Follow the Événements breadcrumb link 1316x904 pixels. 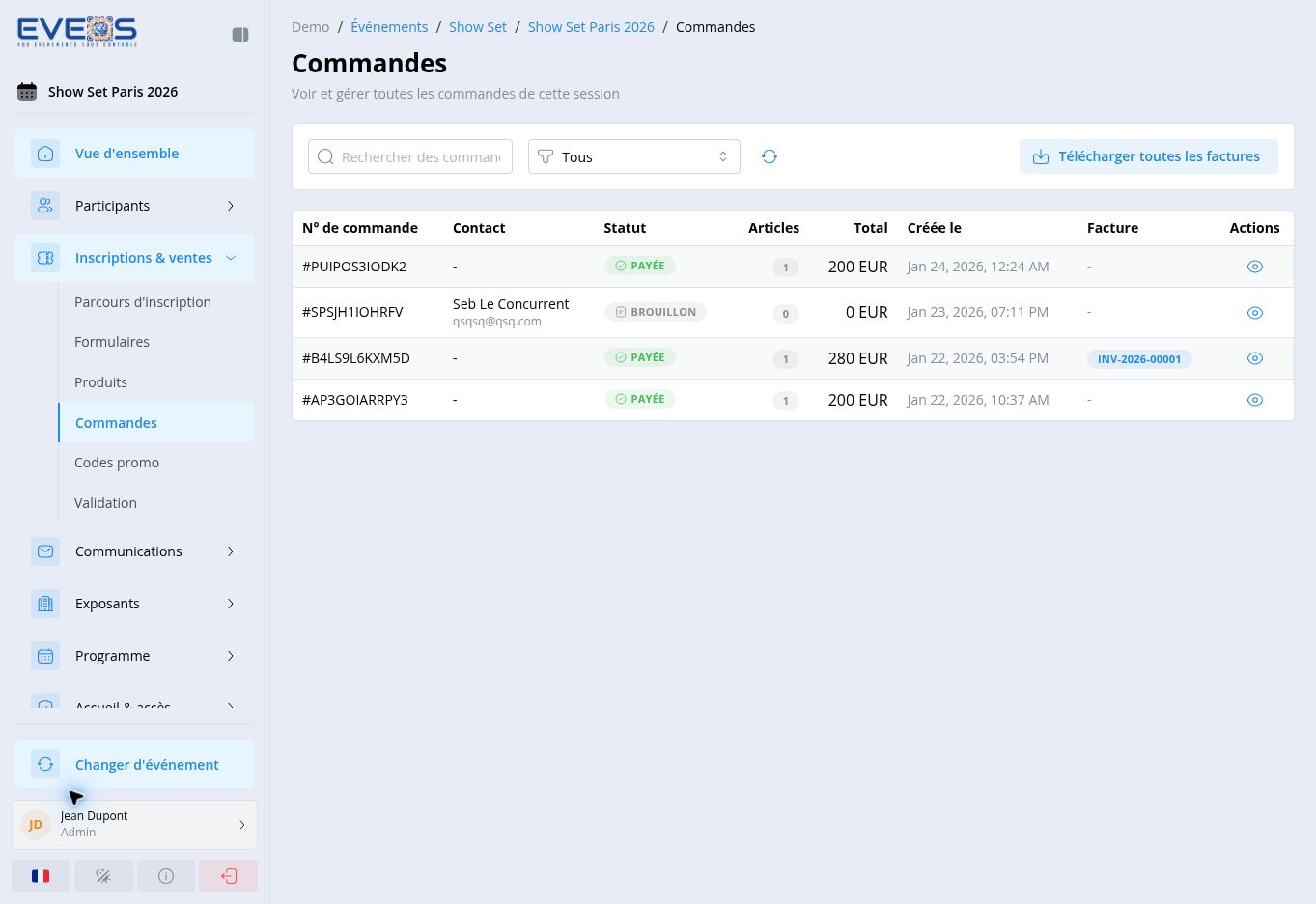tap(389, 27)
